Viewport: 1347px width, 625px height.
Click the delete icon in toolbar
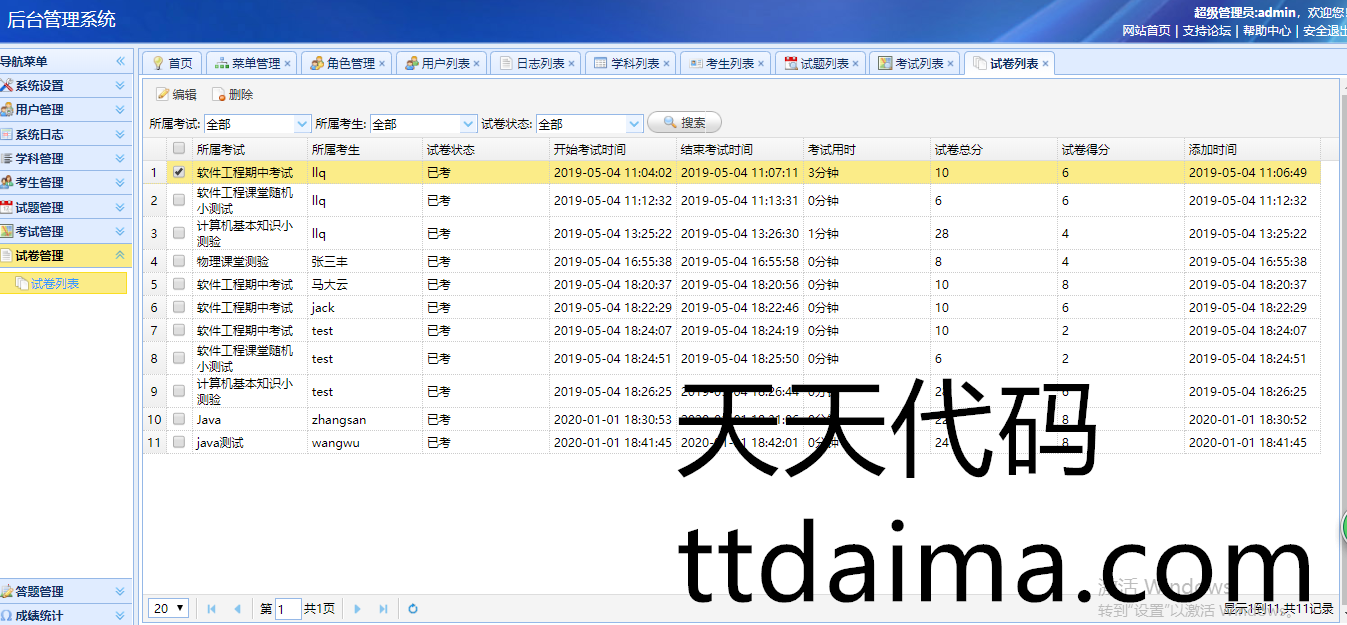point(218,95)
